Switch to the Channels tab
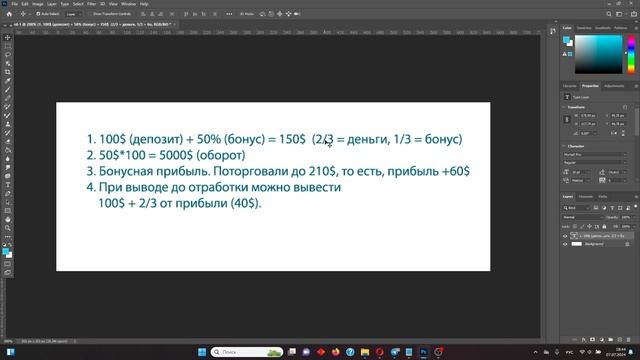Screen dimensions: 640x360 pyautogui.click(x=586, y=197)
